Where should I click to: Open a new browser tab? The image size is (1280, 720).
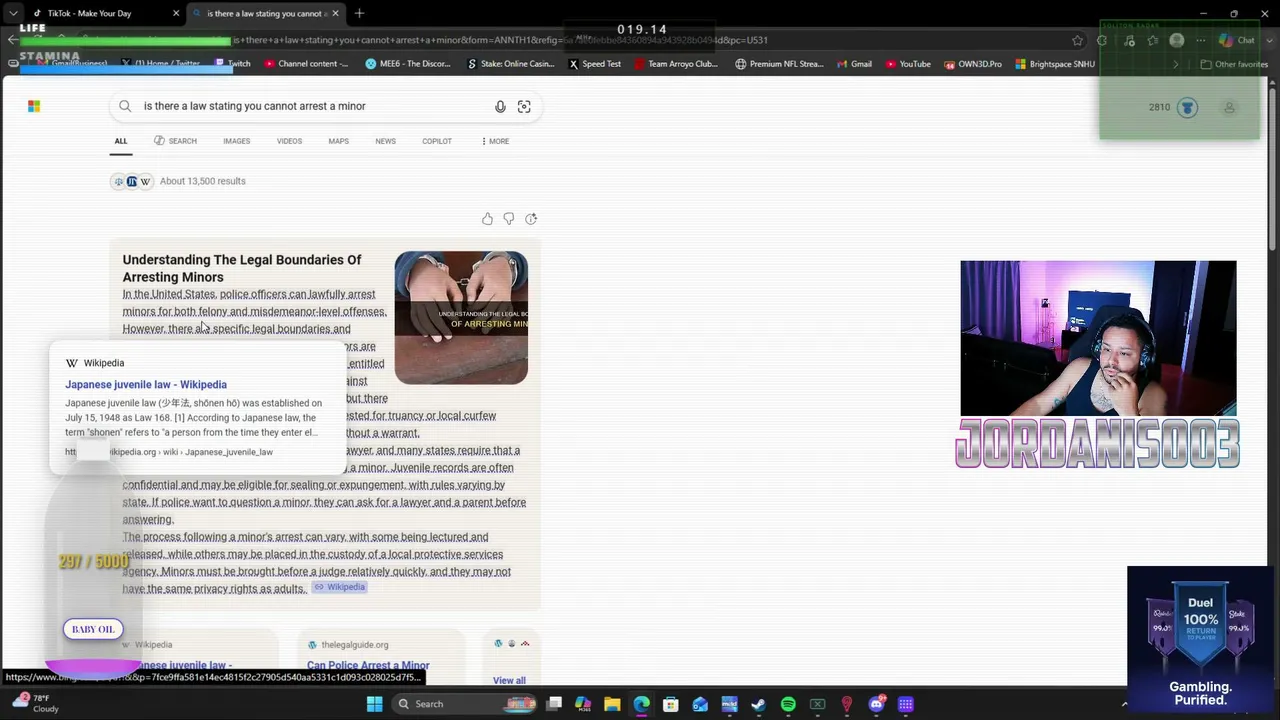coord(359,13)
